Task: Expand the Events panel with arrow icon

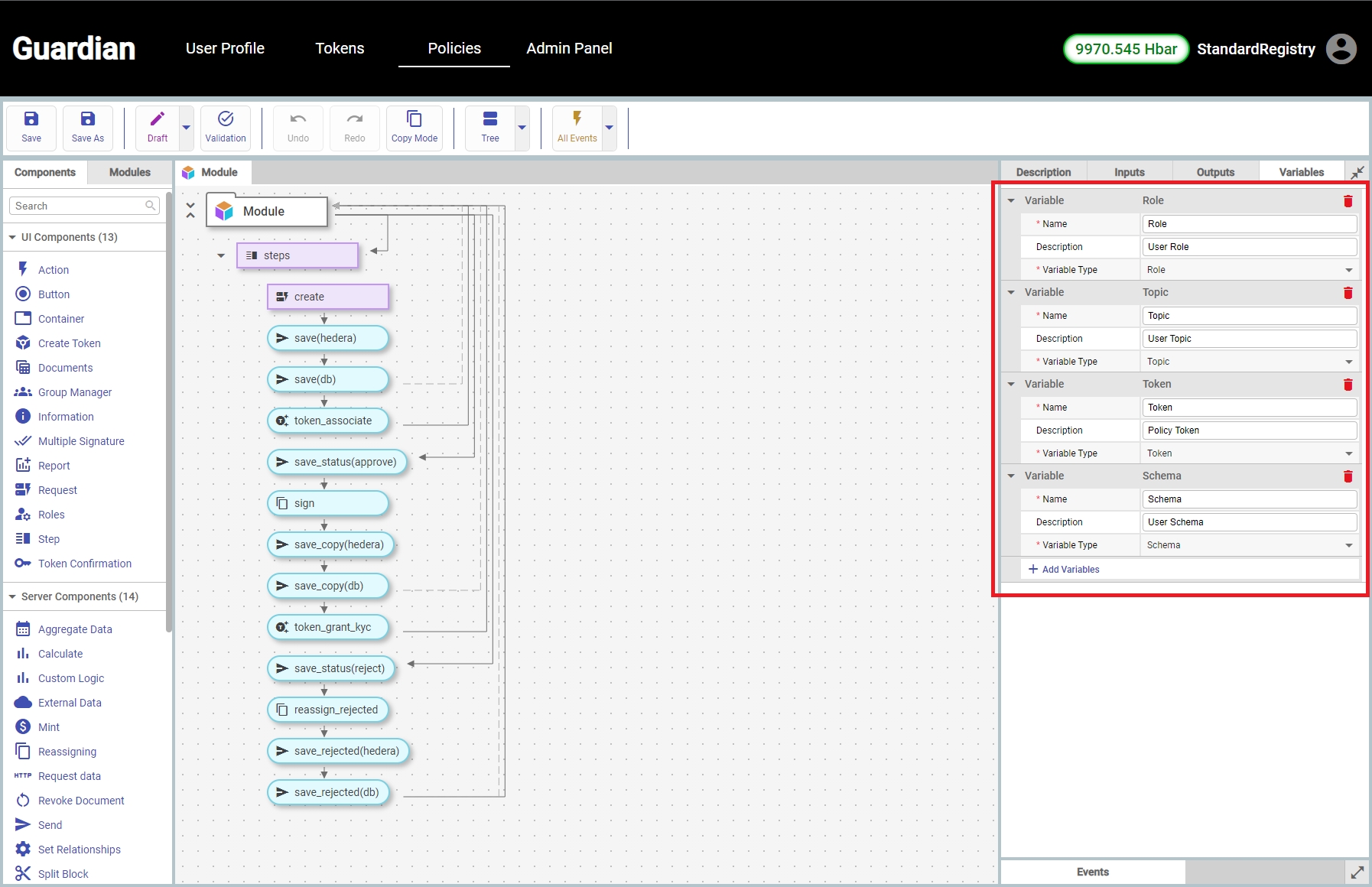Action: (1357, 872)
